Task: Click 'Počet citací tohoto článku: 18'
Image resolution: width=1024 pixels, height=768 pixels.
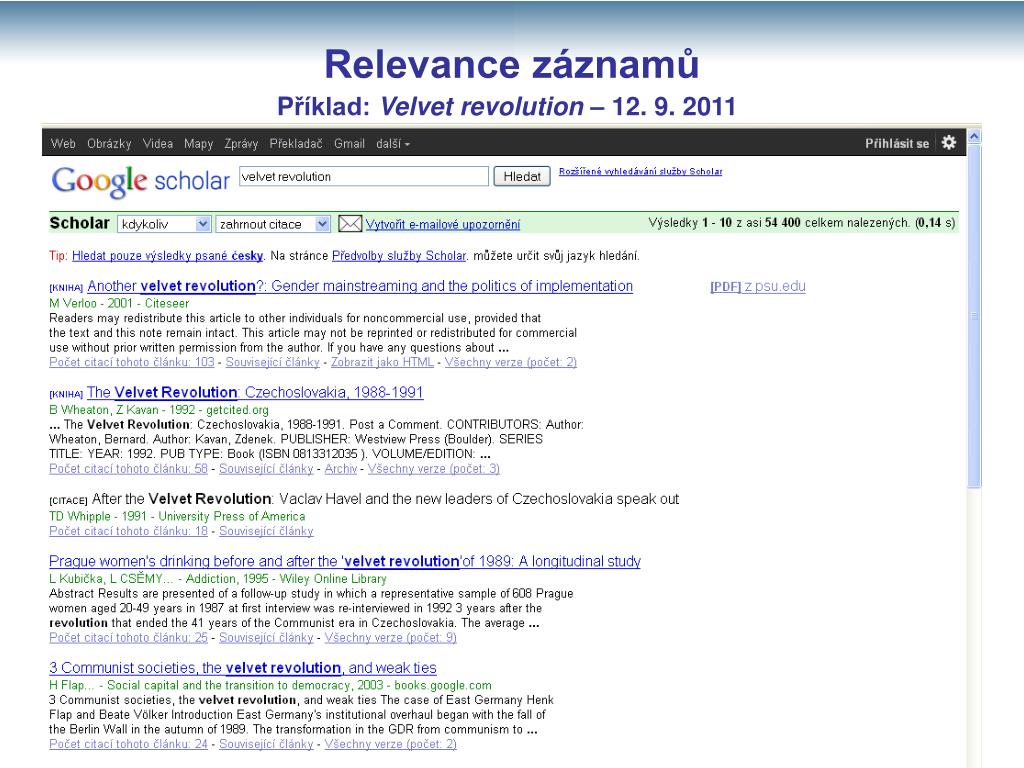Action: click(129, 531)
